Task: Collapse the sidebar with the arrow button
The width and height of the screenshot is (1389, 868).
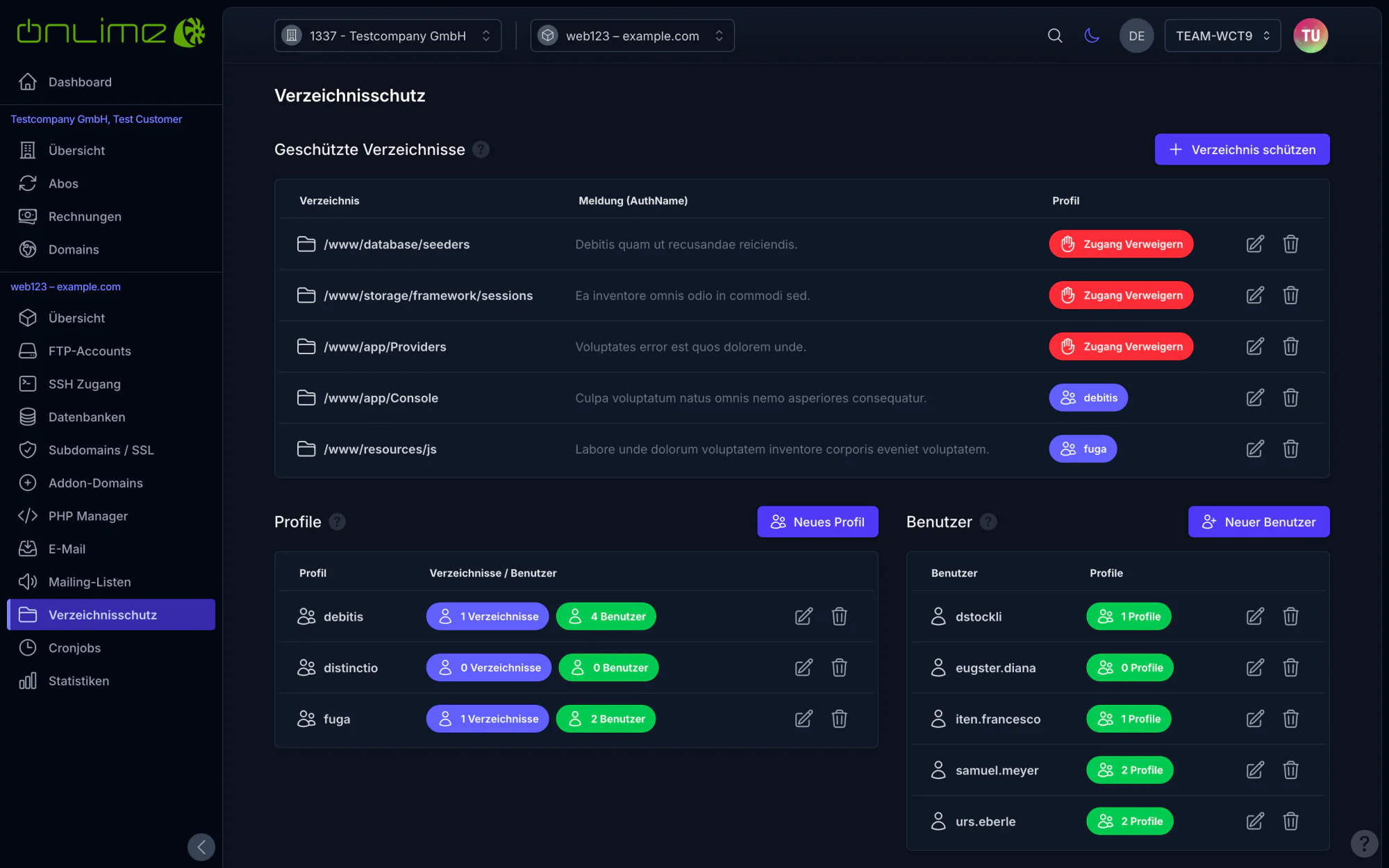Action: [x=201, y=846]
